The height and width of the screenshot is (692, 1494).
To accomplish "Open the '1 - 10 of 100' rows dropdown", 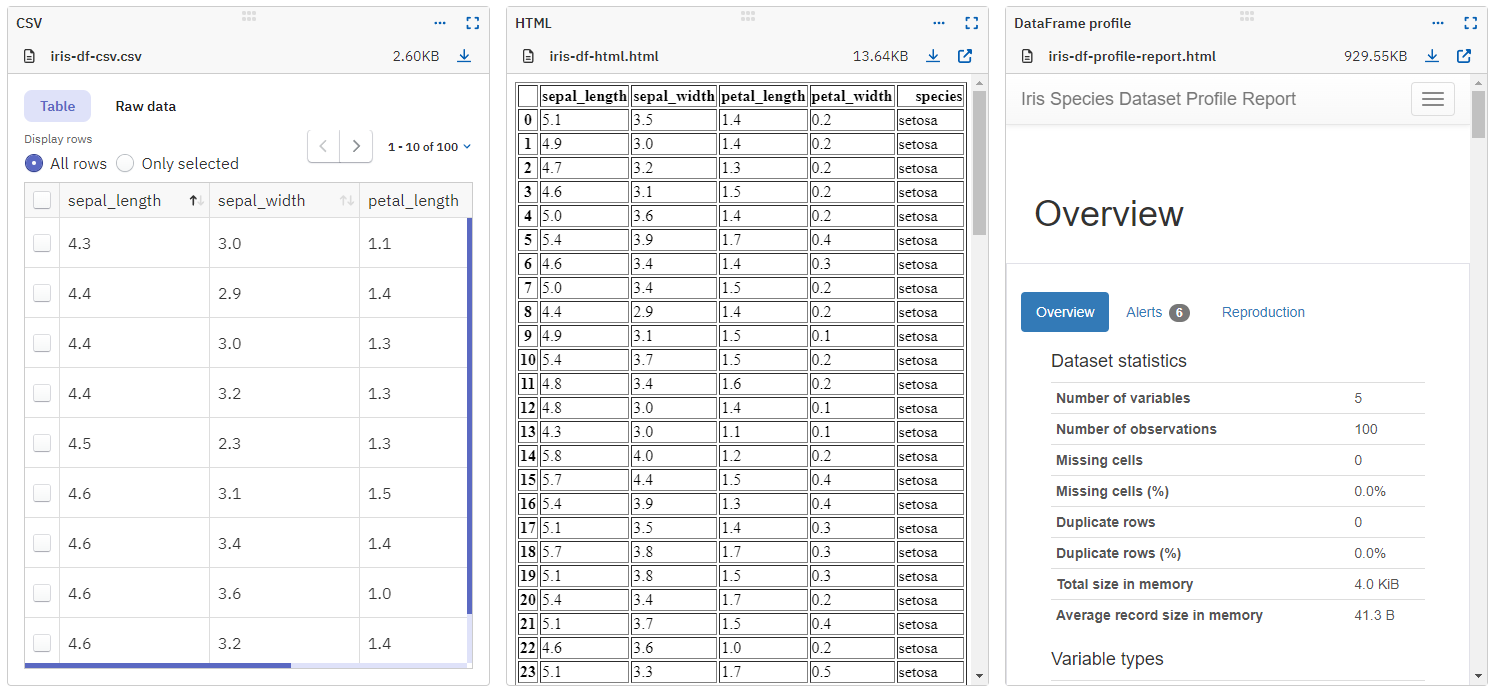I will pyautogui.click(x=429, y=146).
